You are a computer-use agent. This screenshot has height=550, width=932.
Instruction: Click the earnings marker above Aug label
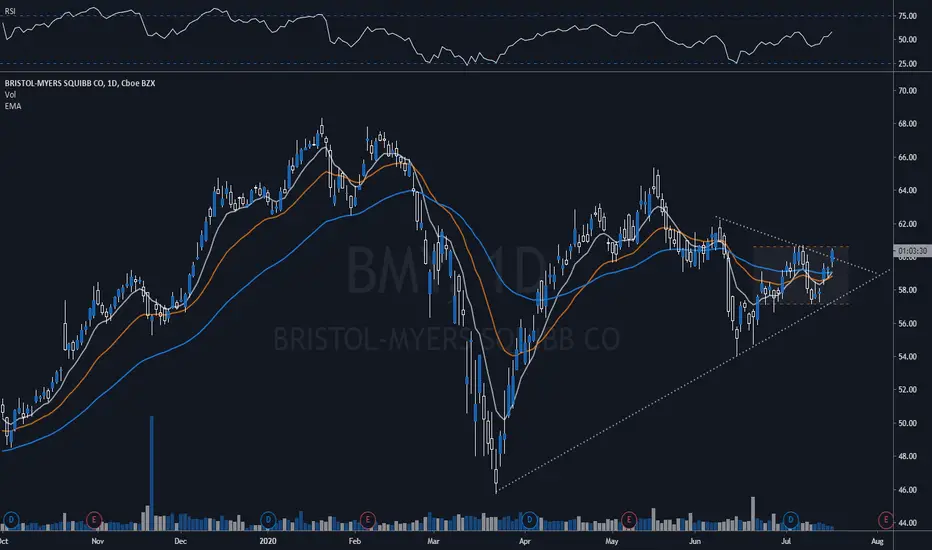tap(886, 520)
